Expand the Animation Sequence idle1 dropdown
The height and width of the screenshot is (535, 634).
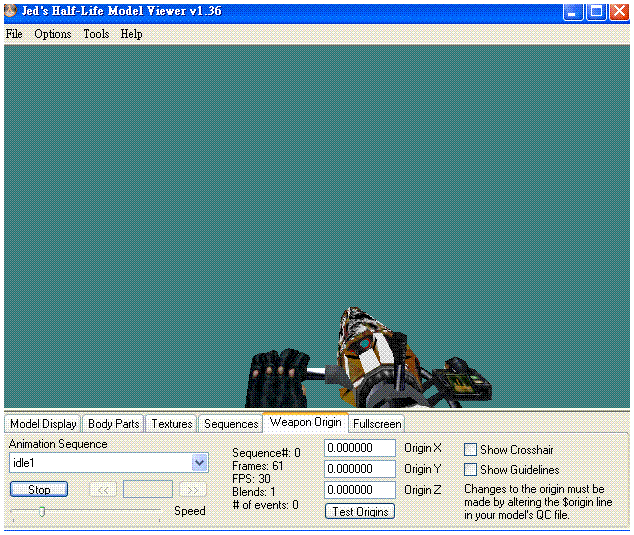point(199,463)
